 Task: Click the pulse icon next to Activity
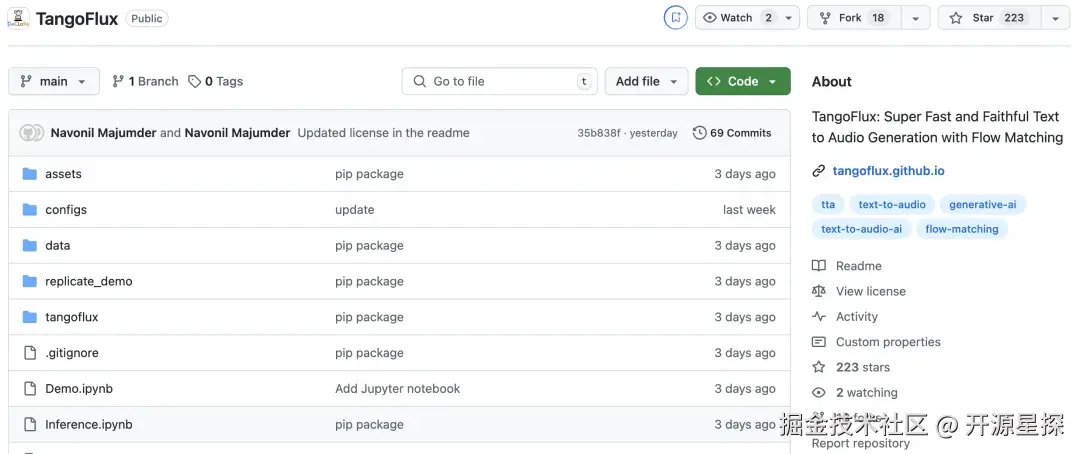pos(819,317)
